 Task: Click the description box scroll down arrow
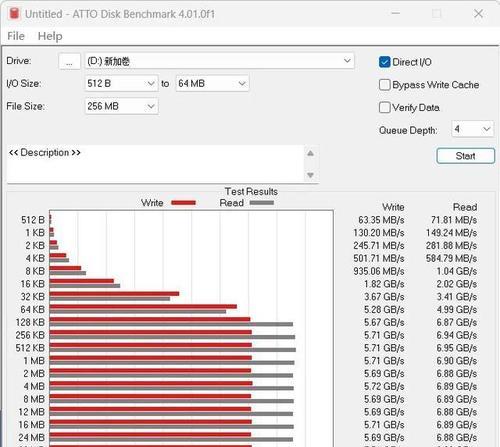(x=310, y=175)
